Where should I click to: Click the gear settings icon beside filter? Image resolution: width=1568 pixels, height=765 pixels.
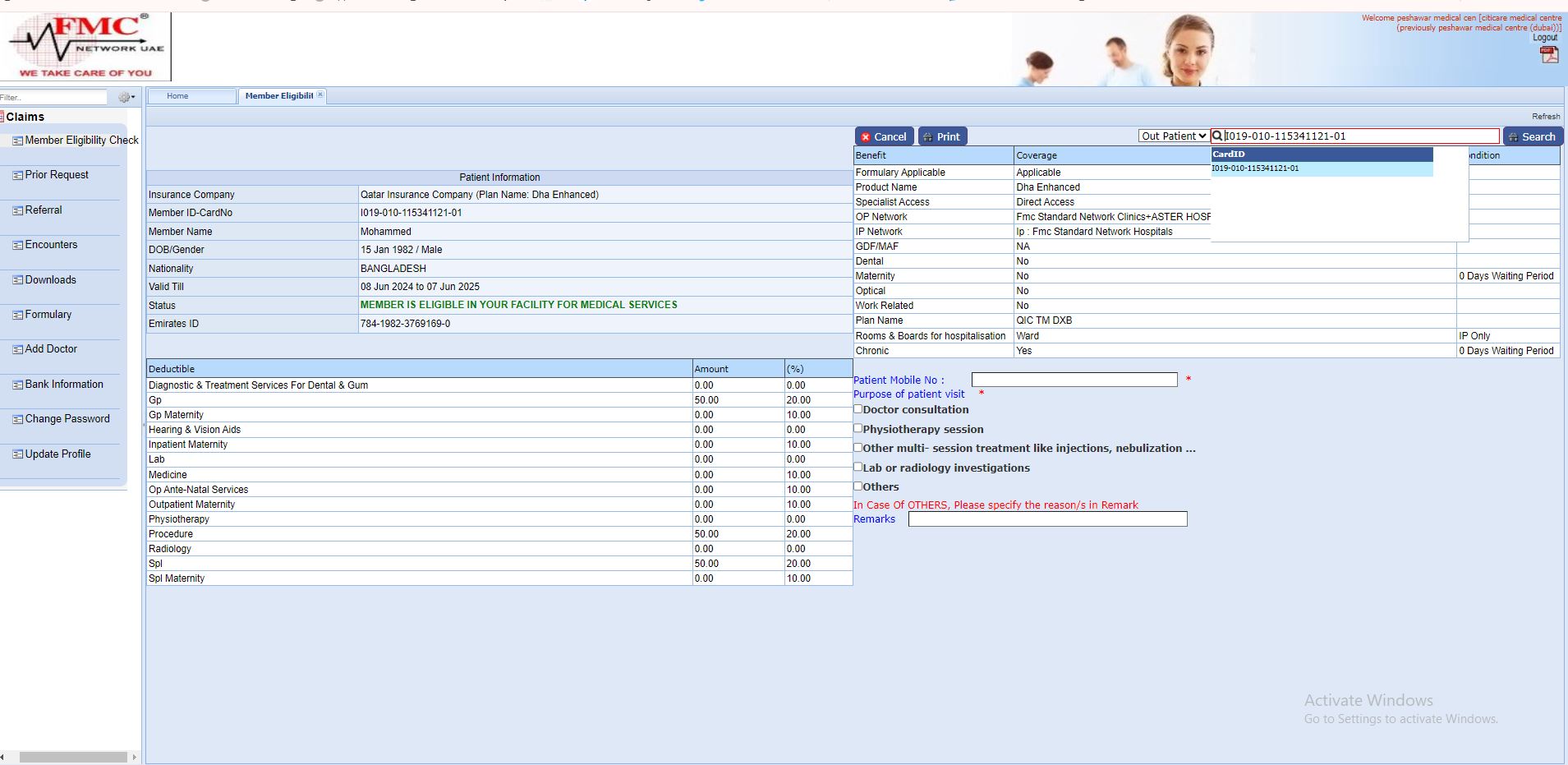point(125,97)
